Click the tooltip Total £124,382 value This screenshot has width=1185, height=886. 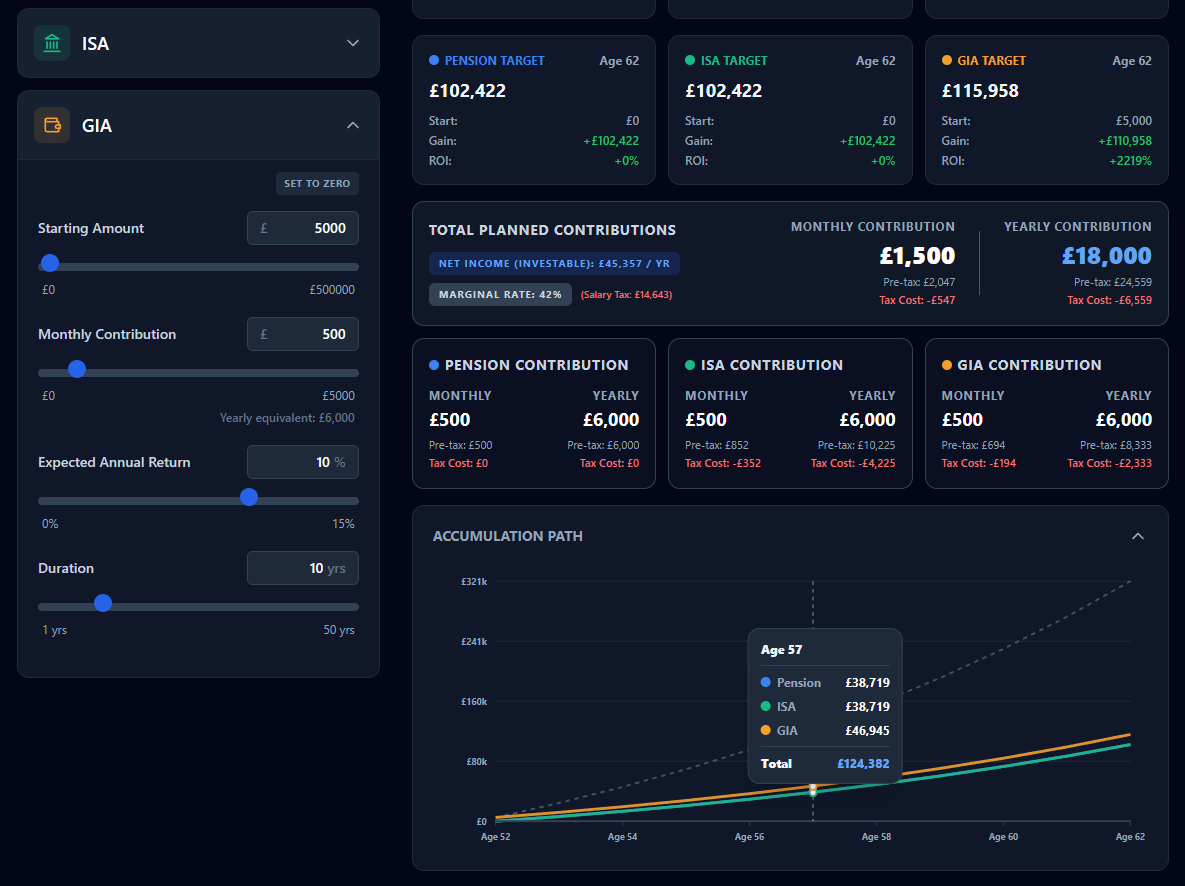click(863, 764)
